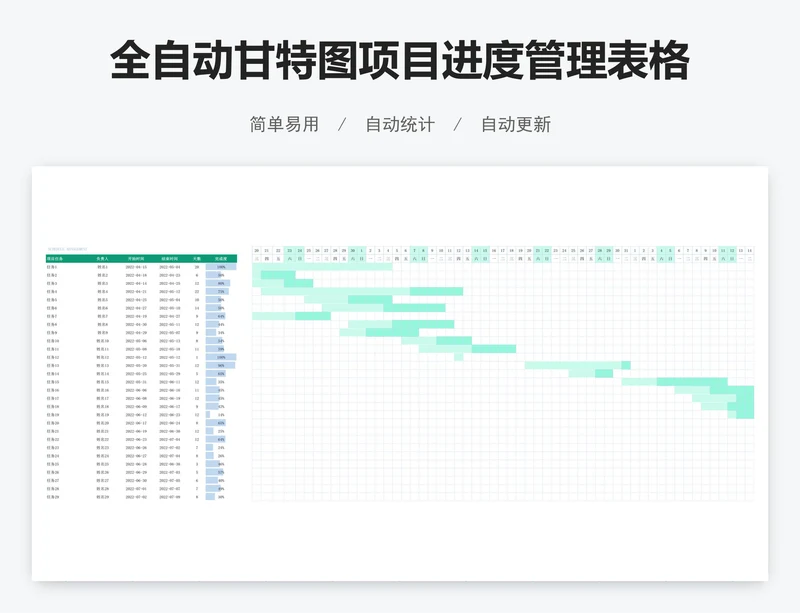The width and height of the screenshot is (800, 613).
Task: Click the 简单易用 subtitle text
Action: [x=284, y=125]
